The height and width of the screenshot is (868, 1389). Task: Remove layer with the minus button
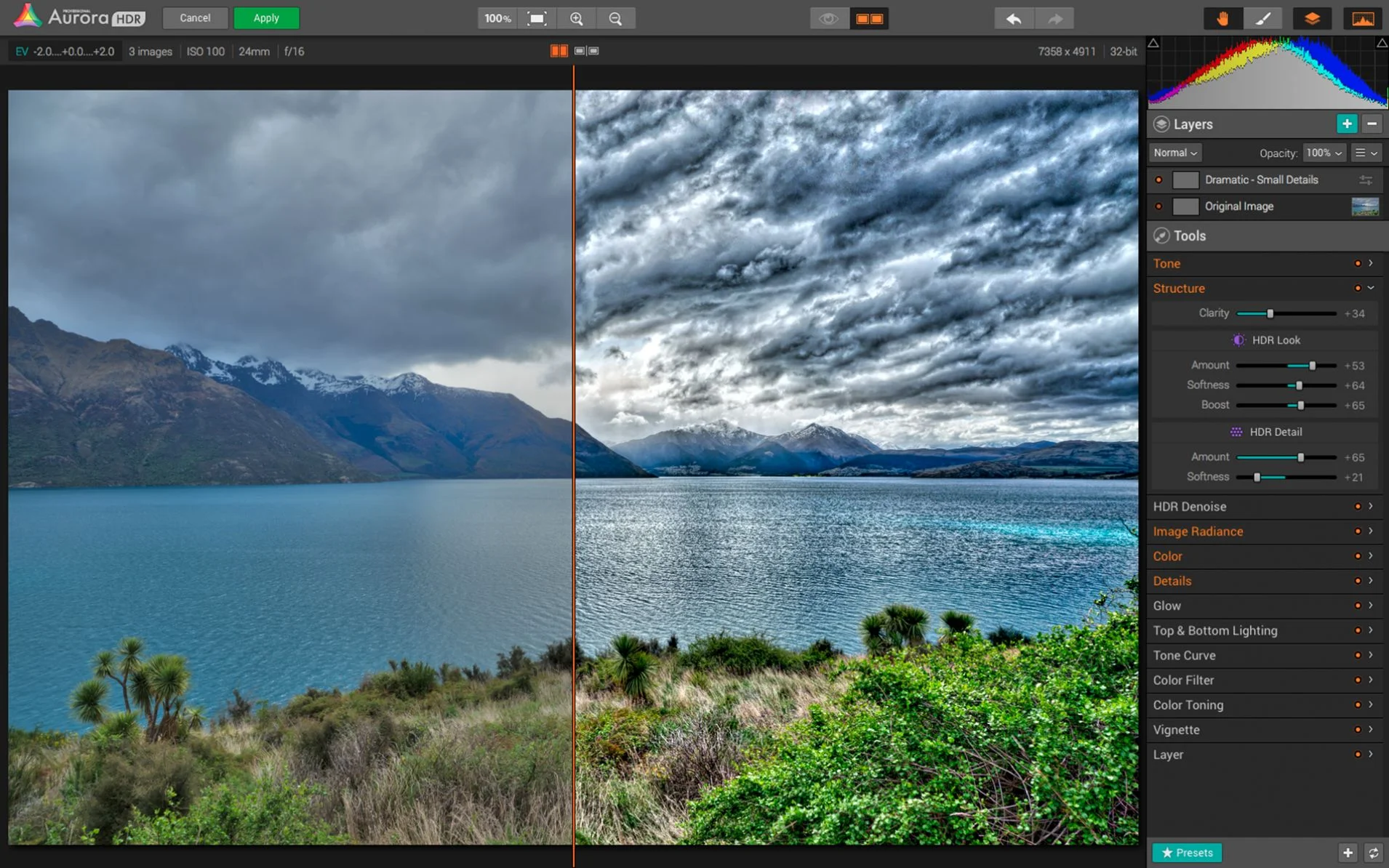click(1372, 124)
